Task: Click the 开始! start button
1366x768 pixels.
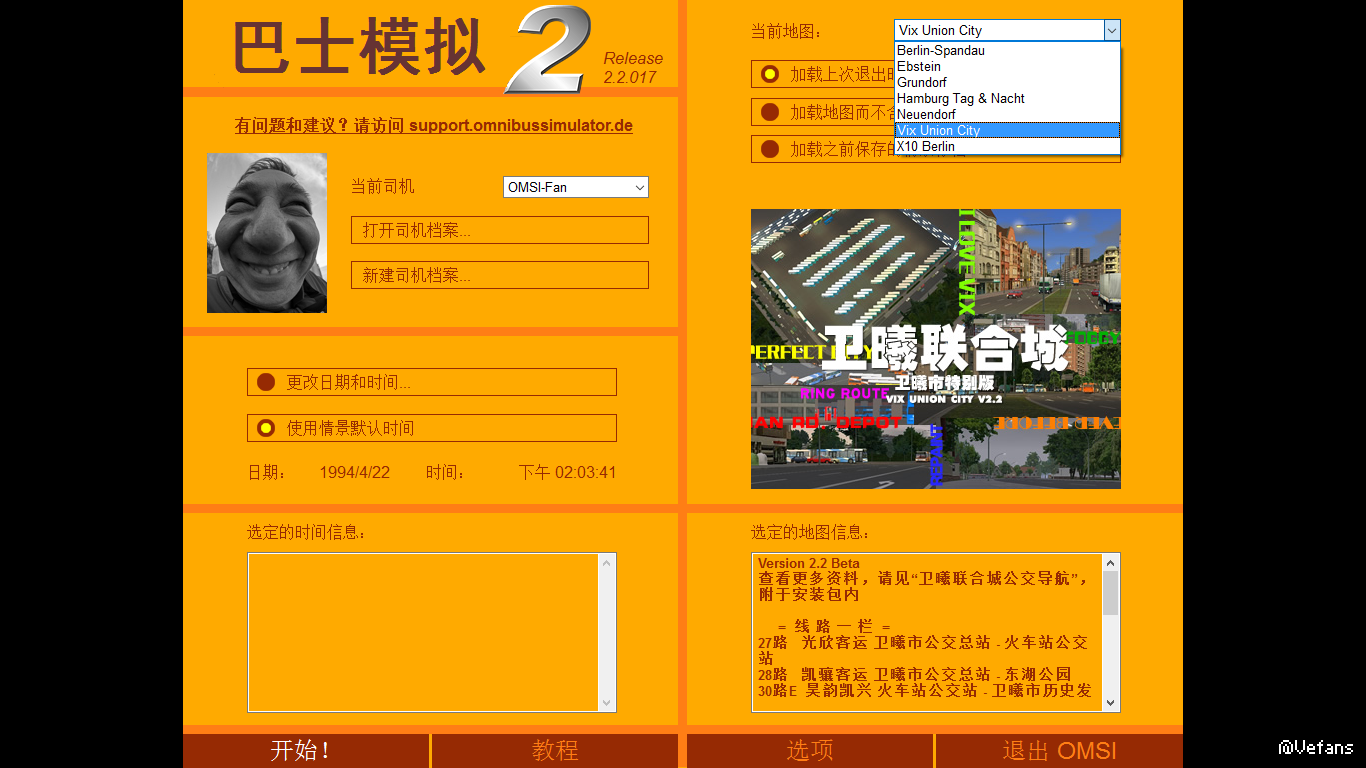Action: coord(306,751)
